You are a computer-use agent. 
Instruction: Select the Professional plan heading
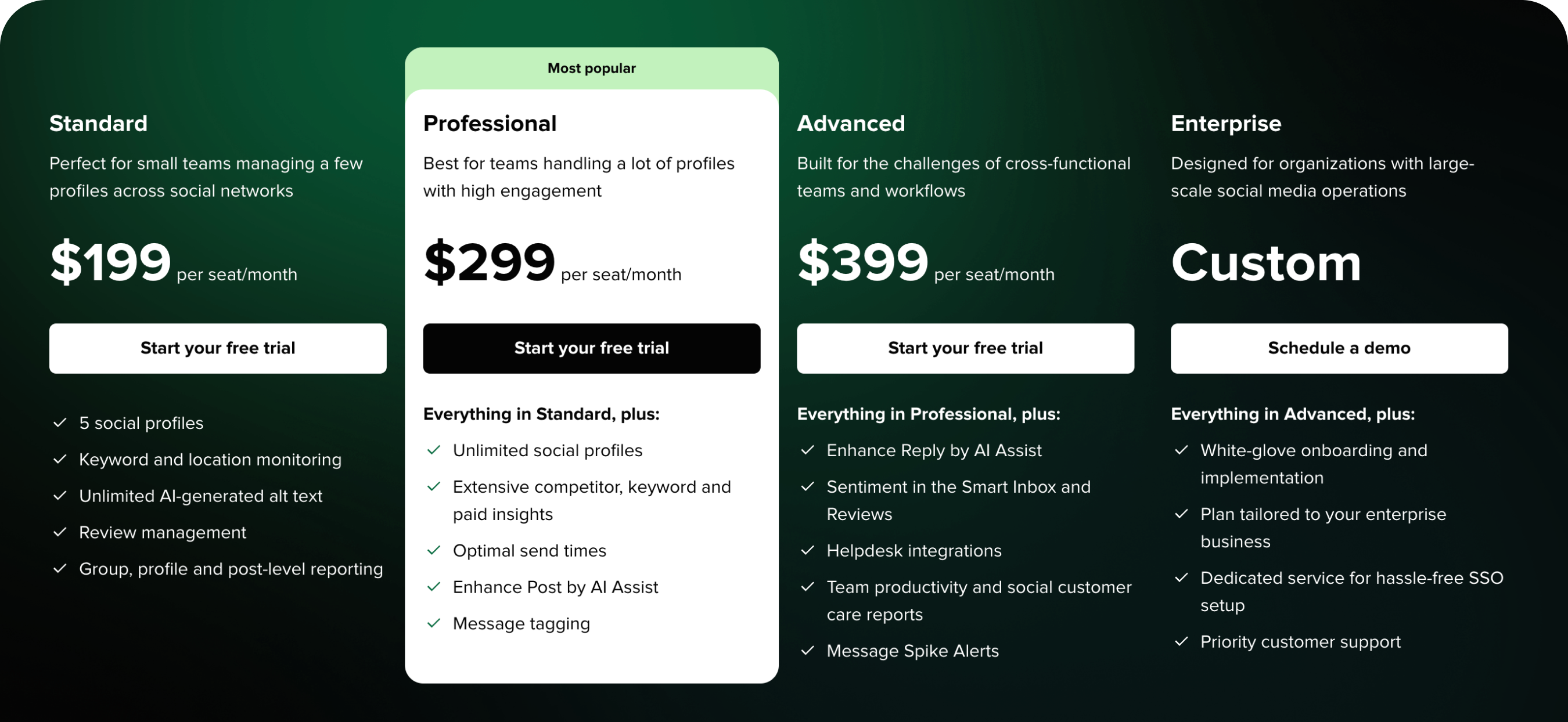click(490, 123)
